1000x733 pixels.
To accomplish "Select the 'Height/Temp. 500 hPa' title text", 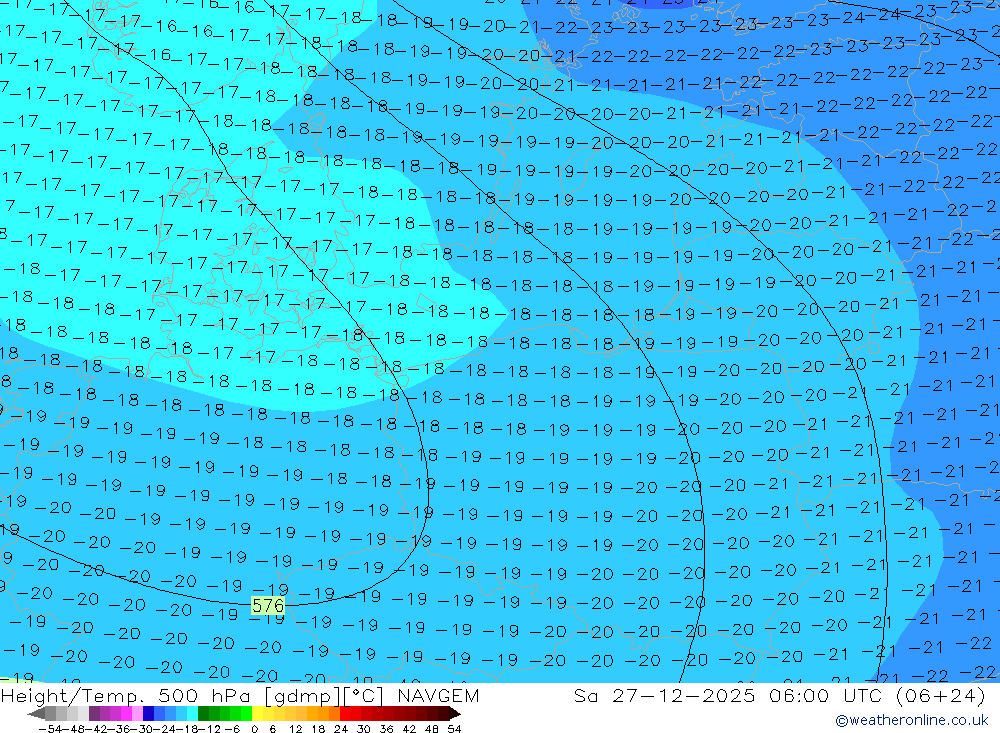I will (128, 695).
